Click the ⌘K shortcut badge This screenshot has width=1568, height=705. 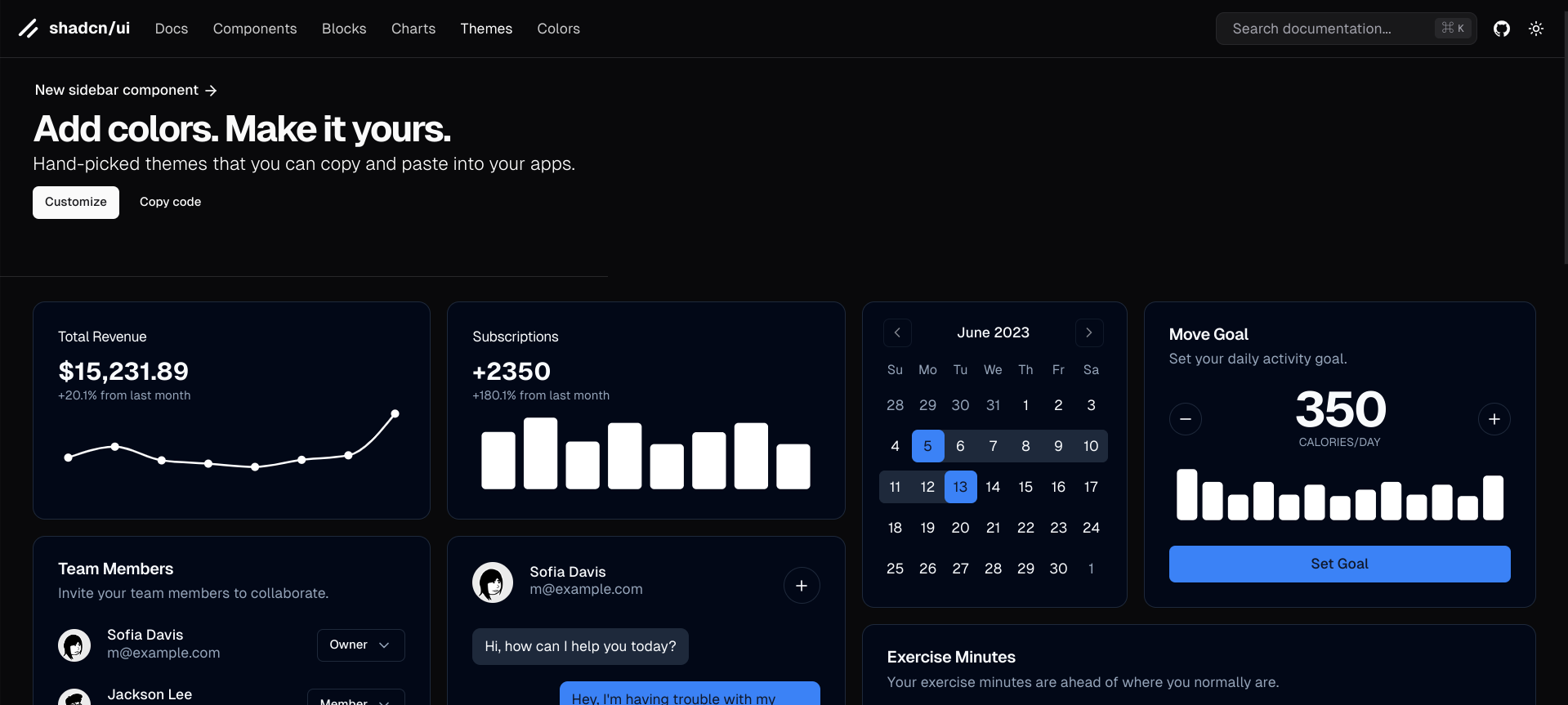(1453, 29)
